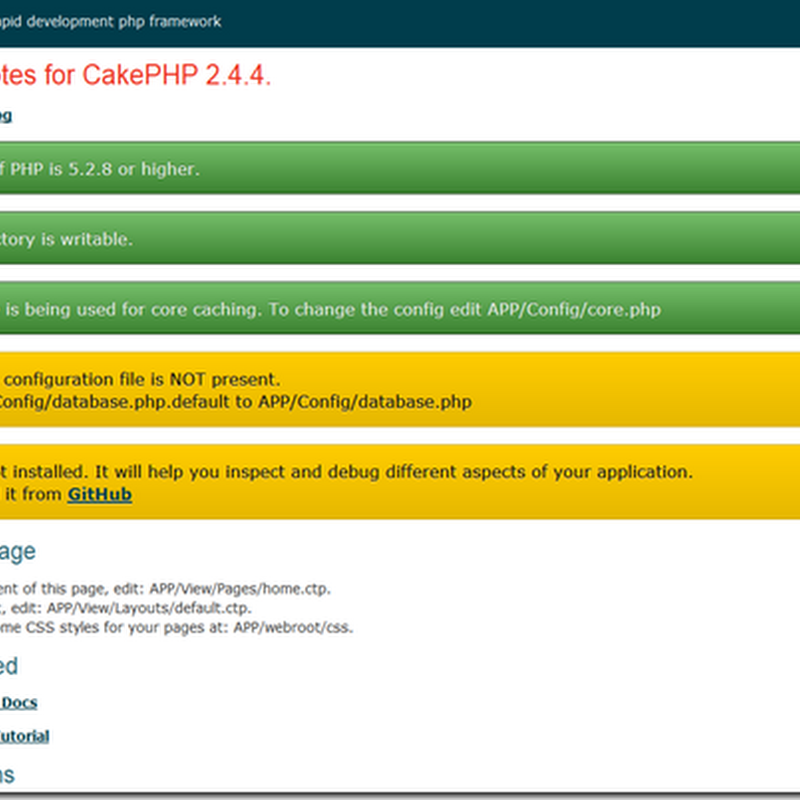Open the tutorial link near page bottom

point(24,736)
